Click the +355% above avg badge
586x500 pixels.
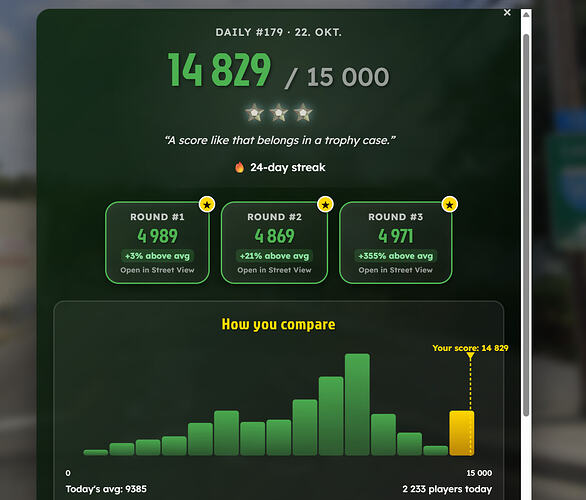tap(395, 256)
